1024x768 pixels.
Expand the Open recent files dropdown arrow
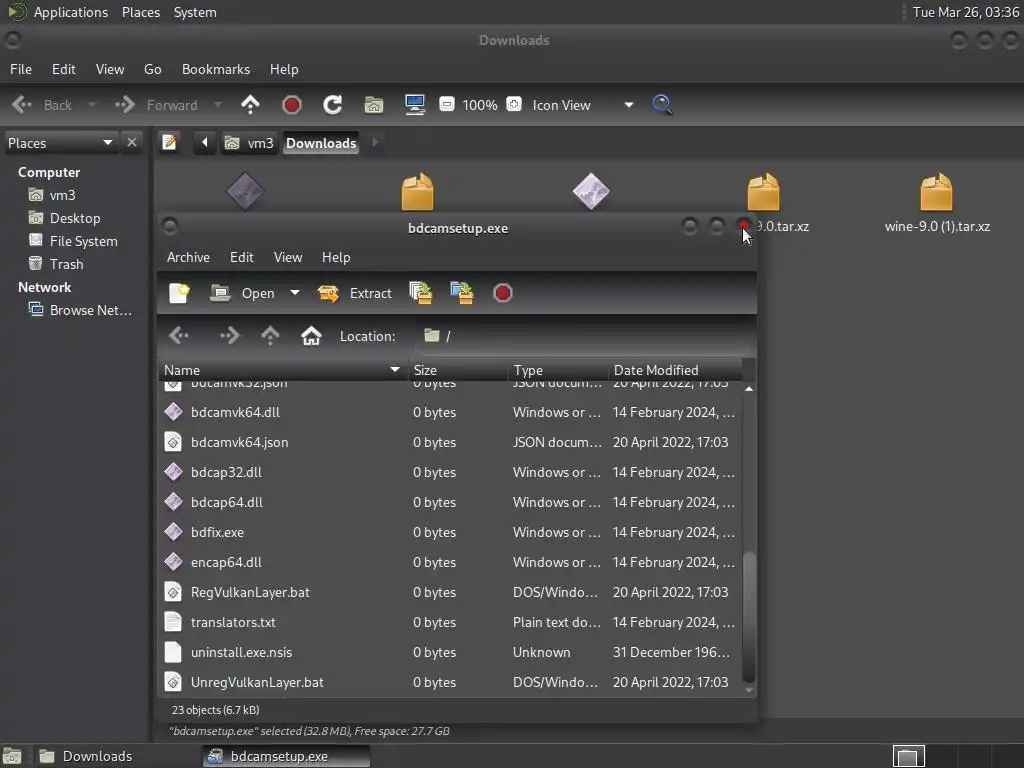pyautogui.click(x=295, y=293)
